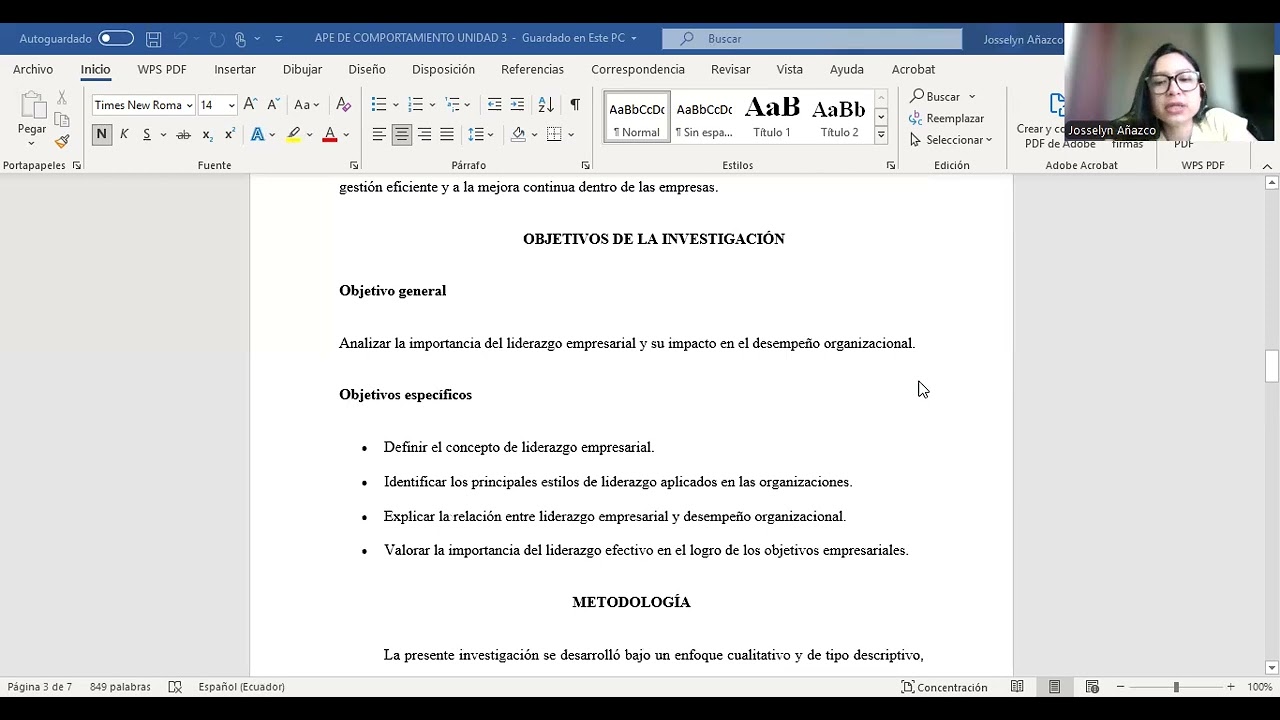Apply italic formatting (K)
1280x720 pixels.
(x=124, y=134)
